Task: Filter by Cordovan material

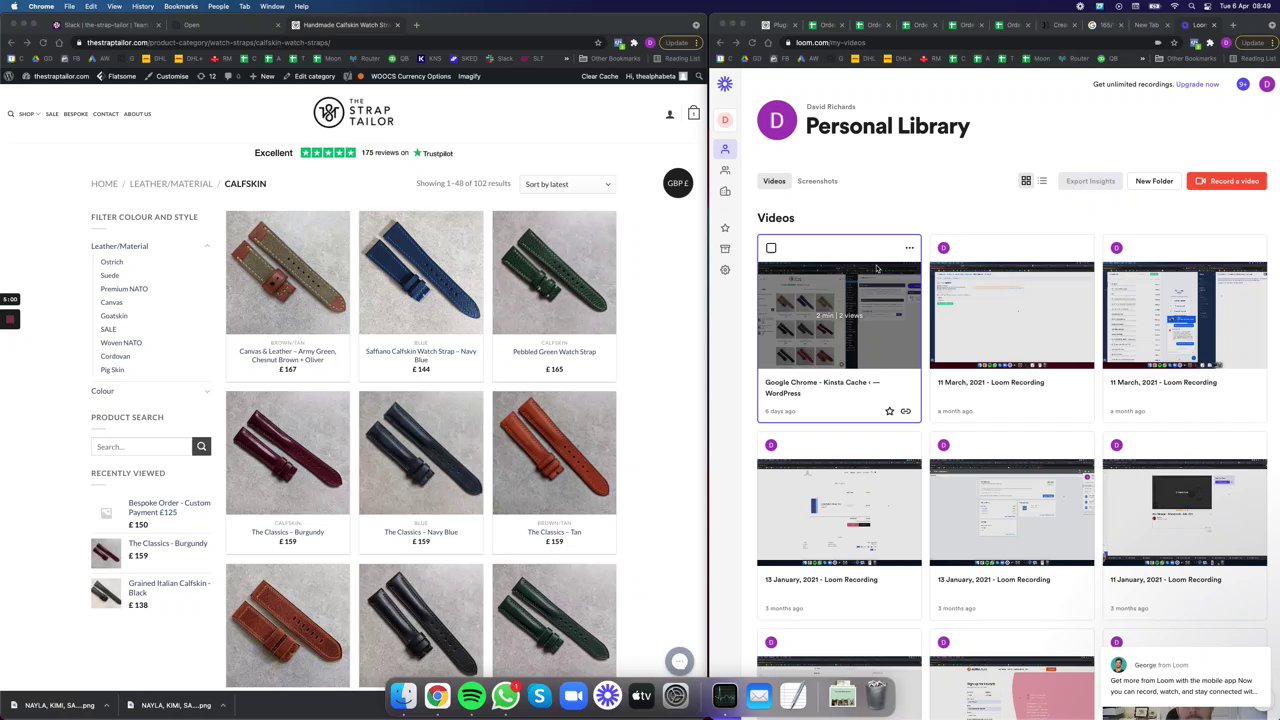Action: (115, 356)
